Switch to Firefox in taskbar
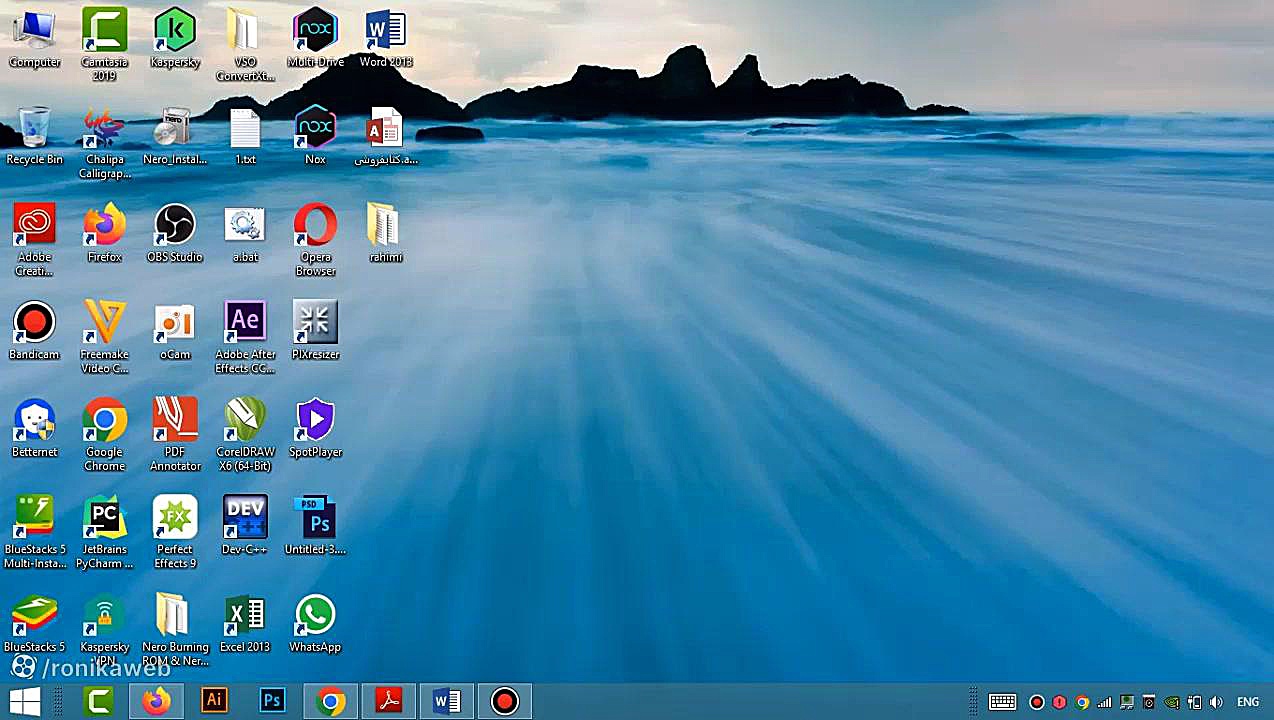Image resolution: width=1274 pixels, height=720 pixels. 156,702
